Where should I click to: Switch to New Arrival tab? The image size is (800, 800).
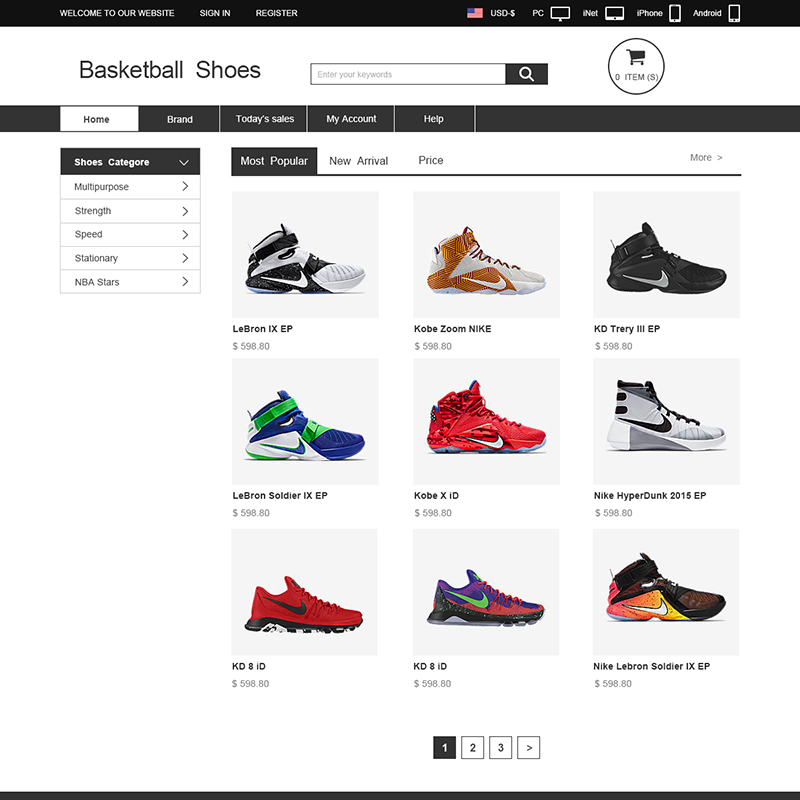coord(358,161)
